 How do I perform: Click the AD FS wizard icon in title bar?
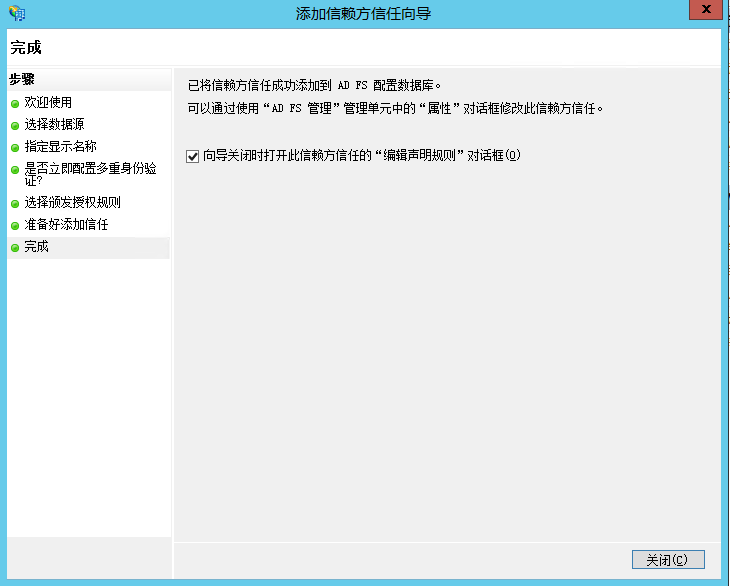point(17,13)
